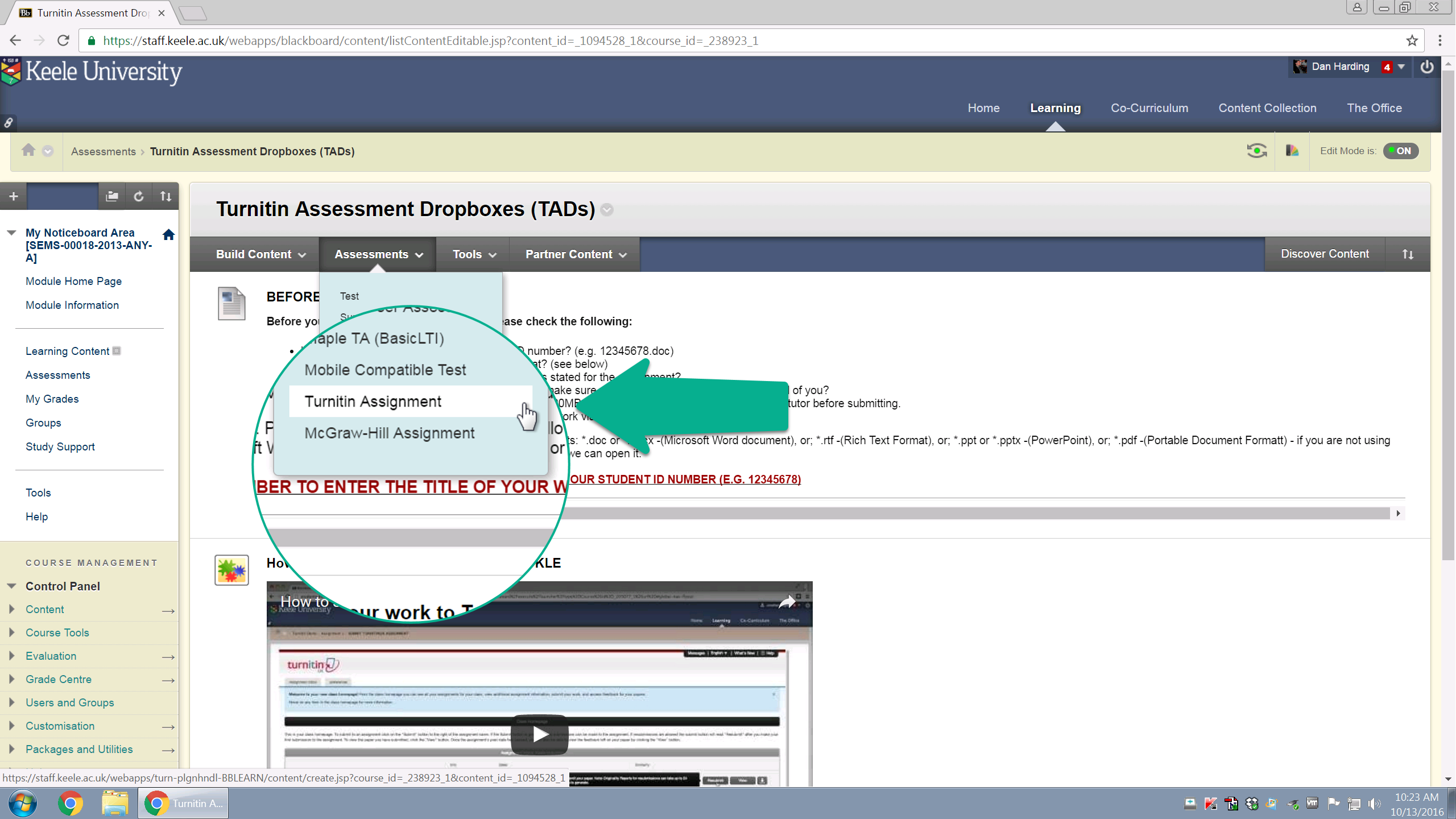This screenshot has width=1456, height=819.
Task: Click Discover Content button
Action: point(1325,254)
